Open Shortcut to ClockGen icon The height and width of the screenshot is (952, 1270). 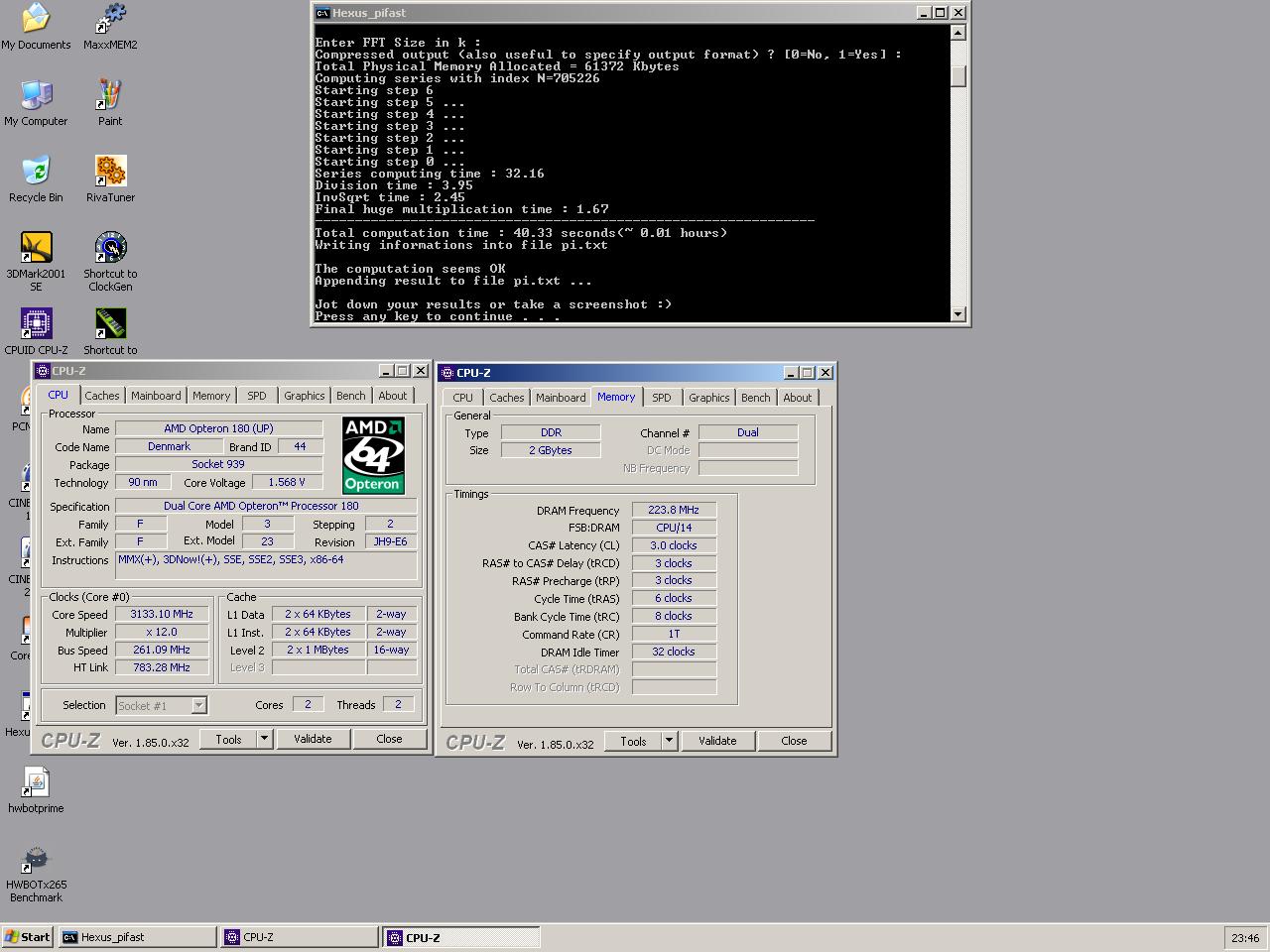tap(110, 261)
